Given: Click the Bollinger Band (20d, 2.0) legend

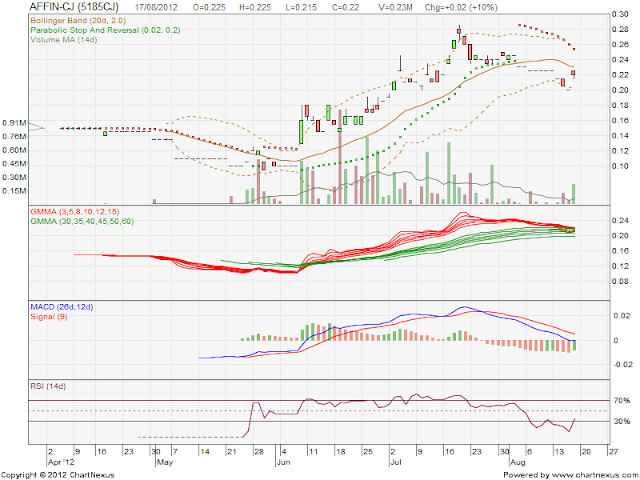Looking at the screenshot, I should click(x=78, y=20).
